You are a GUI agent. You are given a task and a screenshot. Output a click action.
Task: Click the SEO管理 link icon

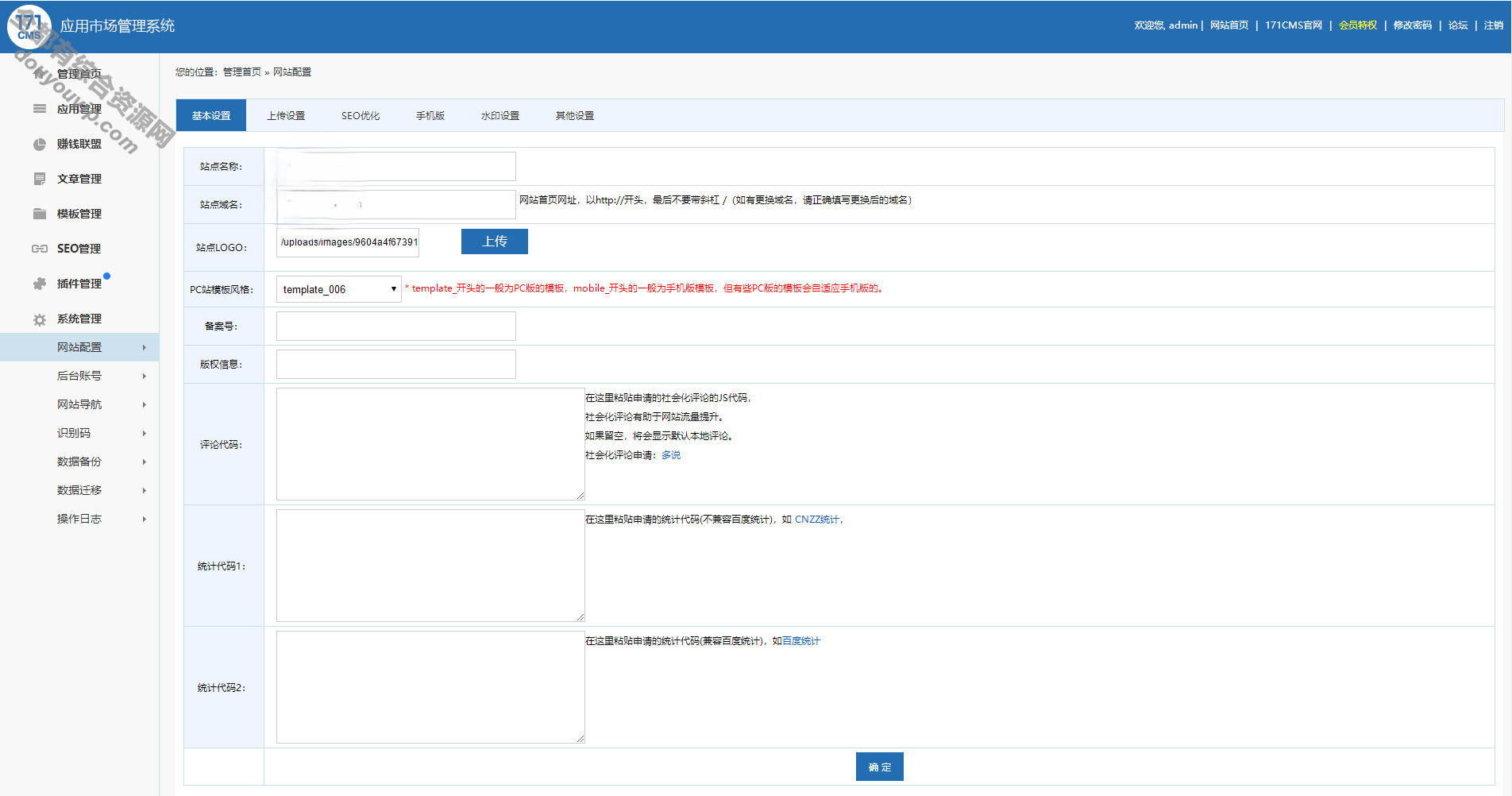click(39, 249)
